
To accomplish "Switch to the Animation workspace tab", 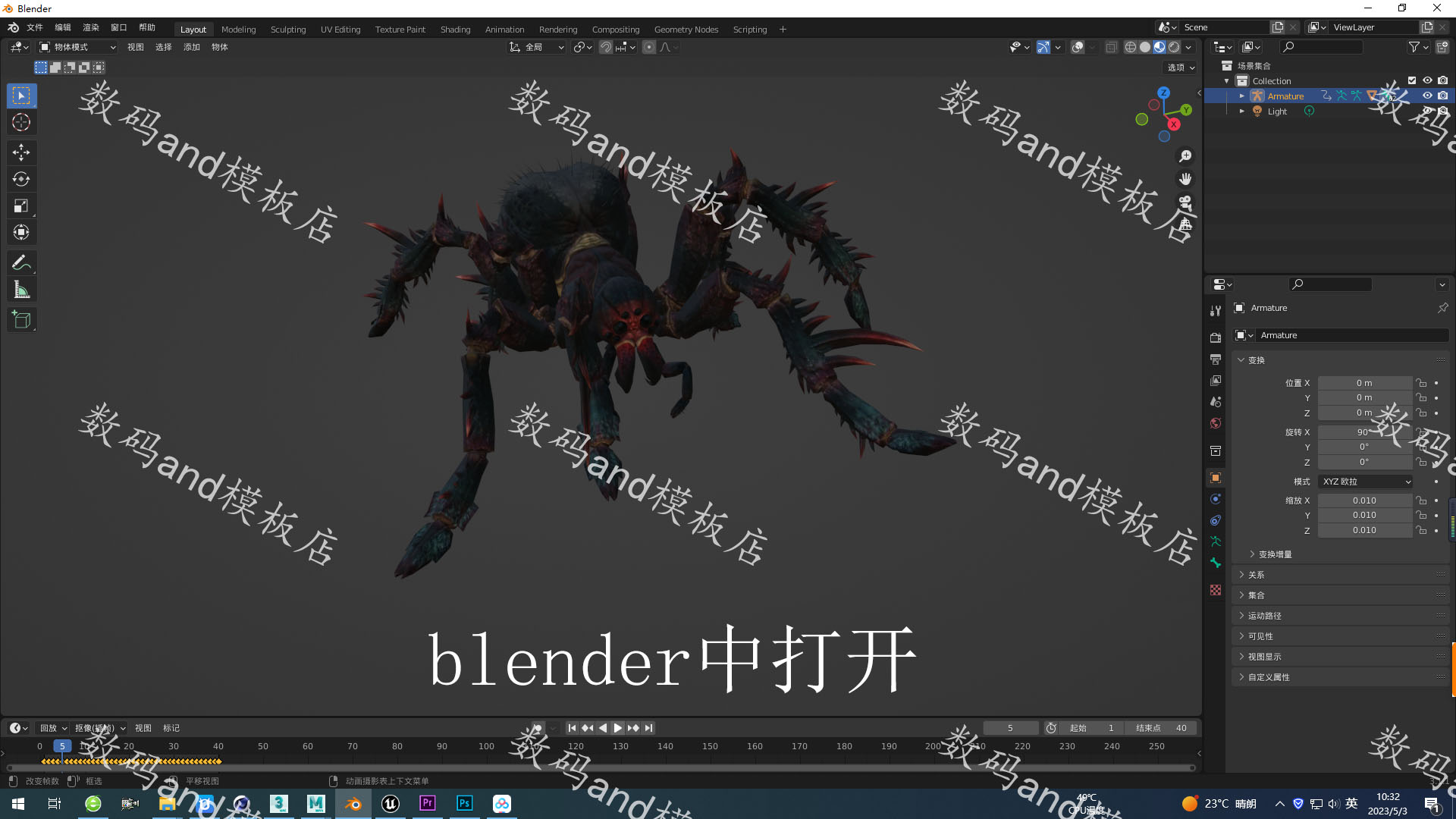I will 504,30.
